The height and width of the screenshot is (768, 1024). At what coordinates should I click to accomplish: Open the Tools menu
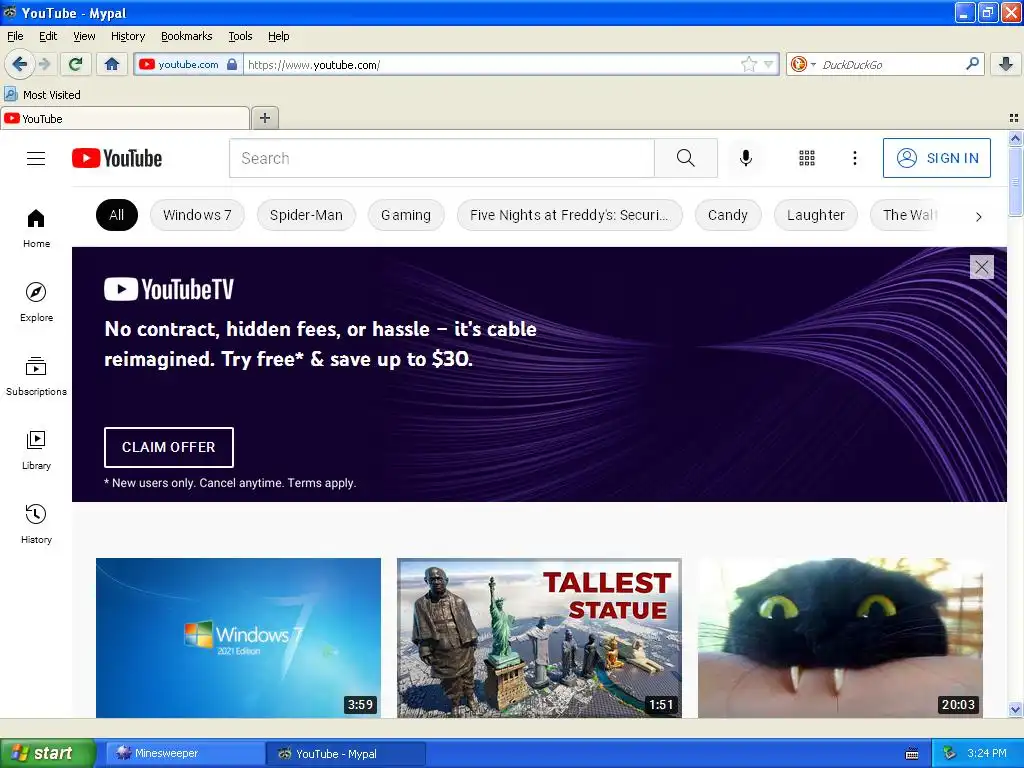(240, 36)
